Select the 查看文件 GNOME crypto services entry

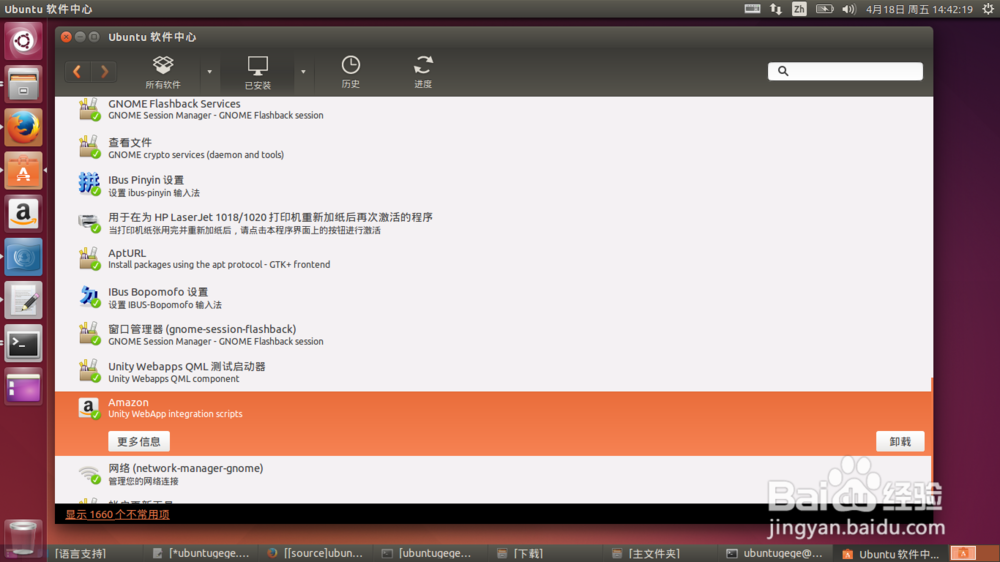click(494, 147)
